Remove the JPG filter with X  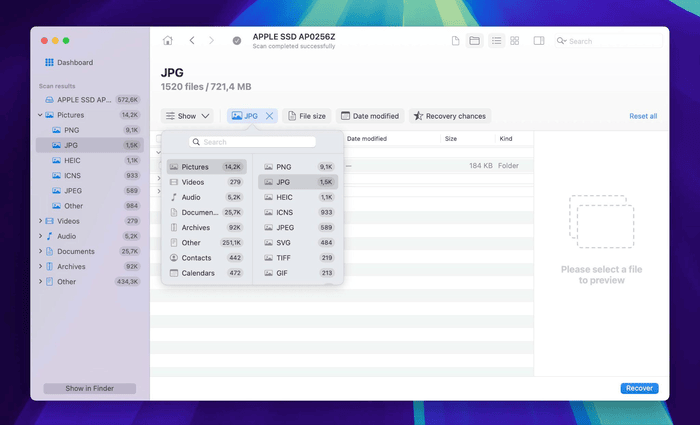(269, 116)
